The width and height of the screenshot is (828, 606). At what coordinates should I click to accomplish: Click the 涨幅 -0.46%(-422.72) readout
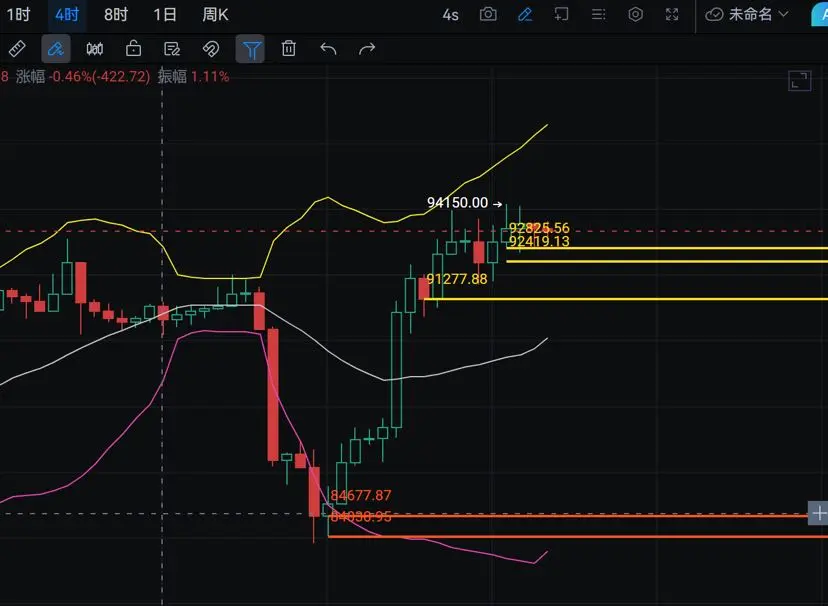tap(83, 77)
